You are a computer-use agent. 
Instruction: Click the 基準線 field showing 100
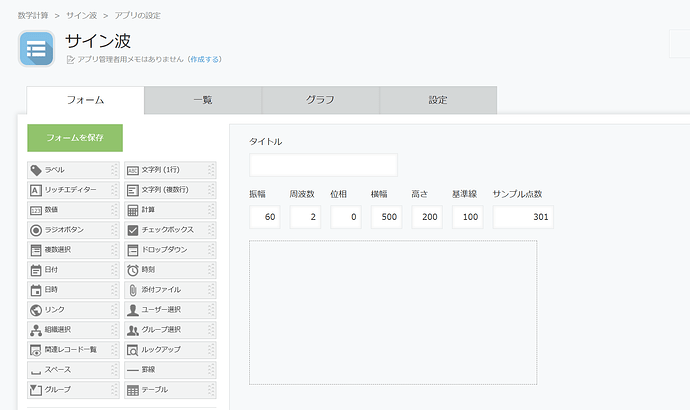pyautogui.click(x=467, y=217)
